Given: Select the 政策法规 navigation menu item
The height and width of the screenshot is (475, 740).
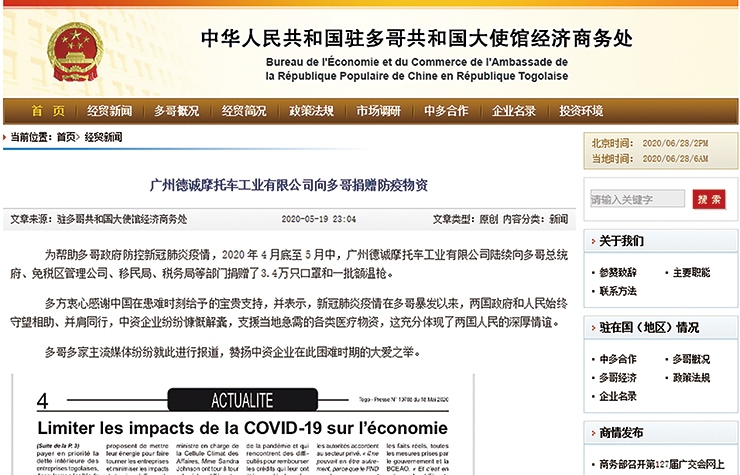Looking at the screenshot, I should pos(311,111).
